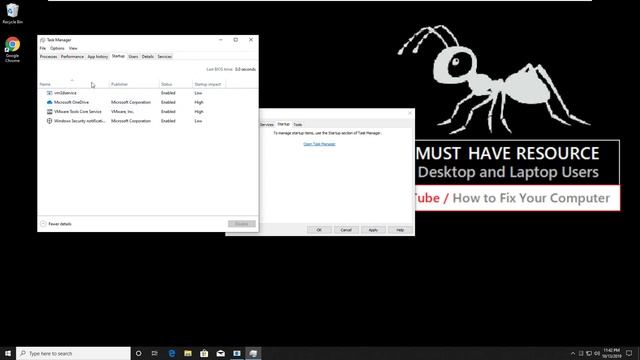Open the Windows Start menu
This screenshot has width=640, height=360.
(8, 353)
